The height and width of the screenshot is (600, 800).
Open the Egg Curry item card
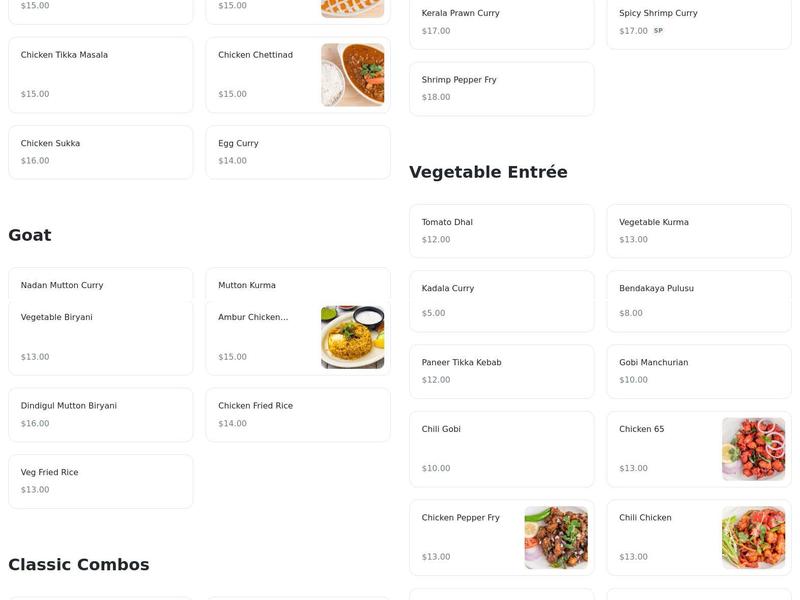pos(298,151)
